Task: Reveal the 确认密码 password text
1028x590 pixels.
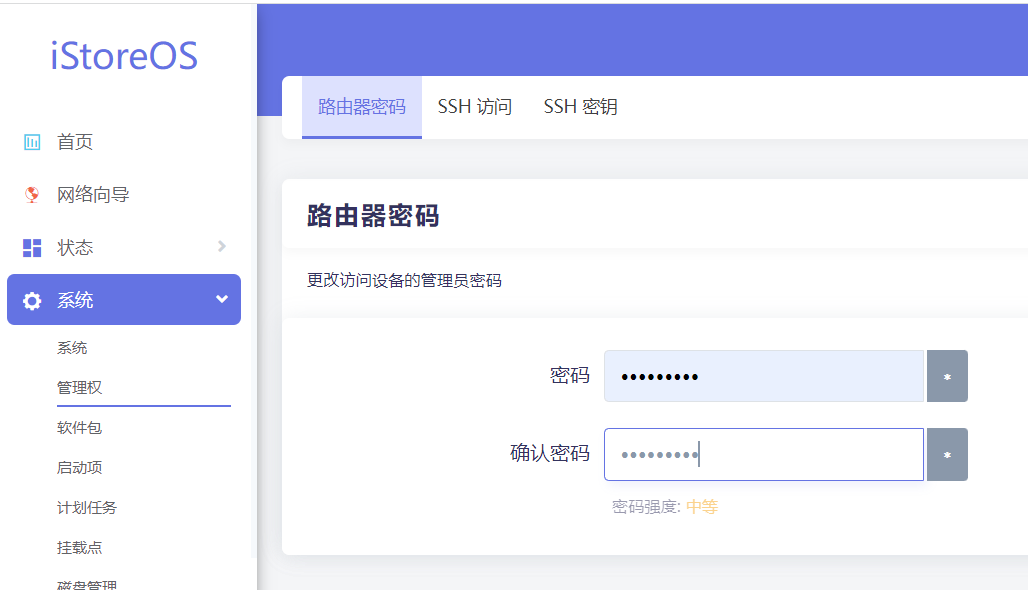Action: pos(947,454)
